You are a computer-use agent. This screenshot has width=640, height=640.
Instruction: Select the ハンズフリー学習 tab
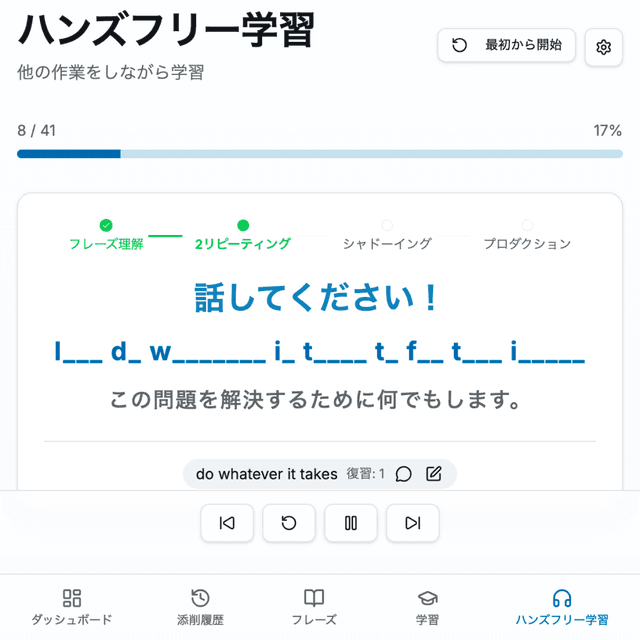pos(562,607)
